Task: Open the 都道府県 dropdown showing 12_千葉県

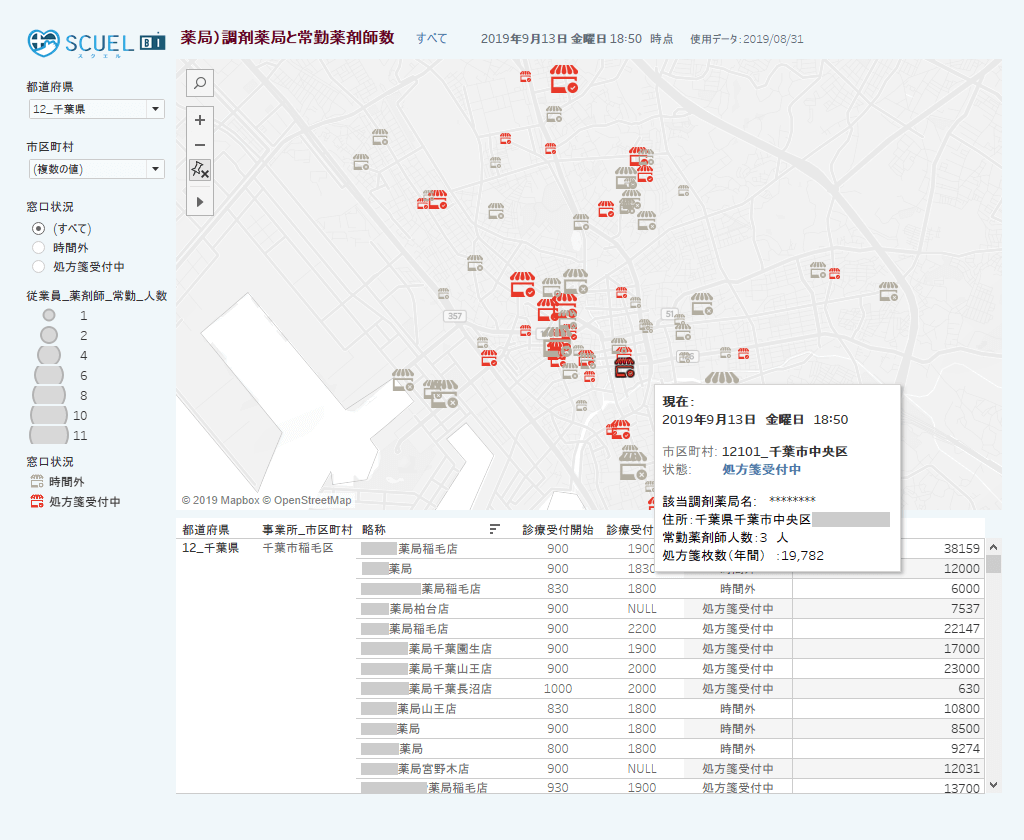Action: tap(97, 109)
